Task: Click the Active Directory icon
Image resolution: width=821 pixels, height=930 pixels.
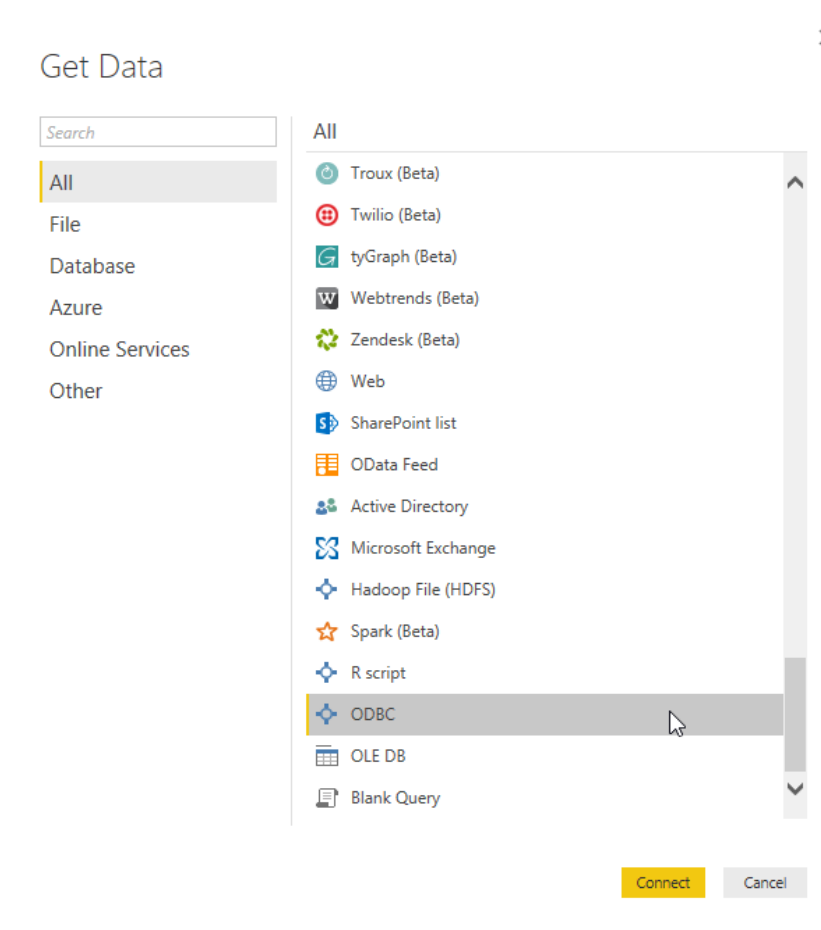Action: (327, 506)
